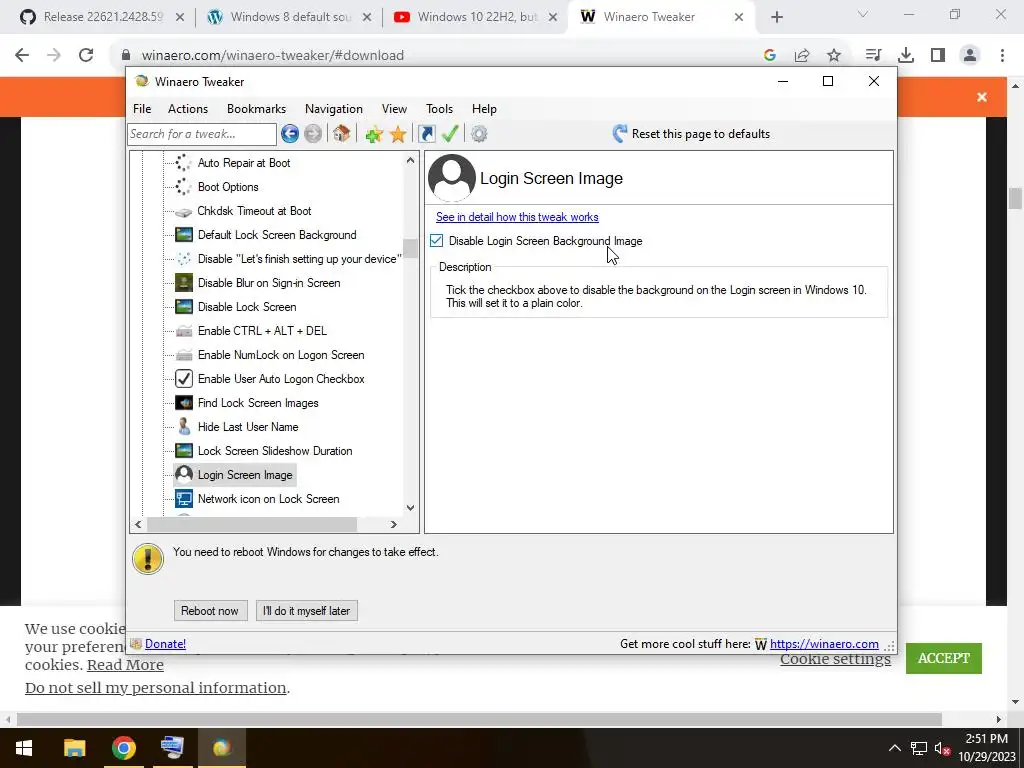1024x768 pixels.
Task: Open the https://winaero.com link
Action: pyautogui.click(x=824, y=644)
